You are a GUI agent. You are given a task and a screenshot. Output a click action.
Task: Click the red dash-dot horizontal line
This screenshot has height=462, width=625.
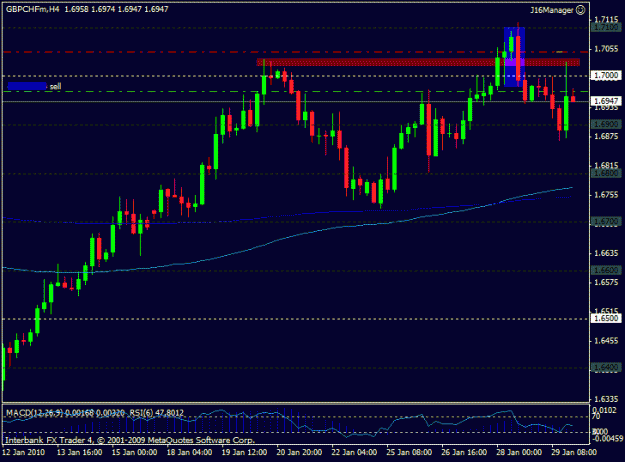pyautogui.click(x=295, y=52)
